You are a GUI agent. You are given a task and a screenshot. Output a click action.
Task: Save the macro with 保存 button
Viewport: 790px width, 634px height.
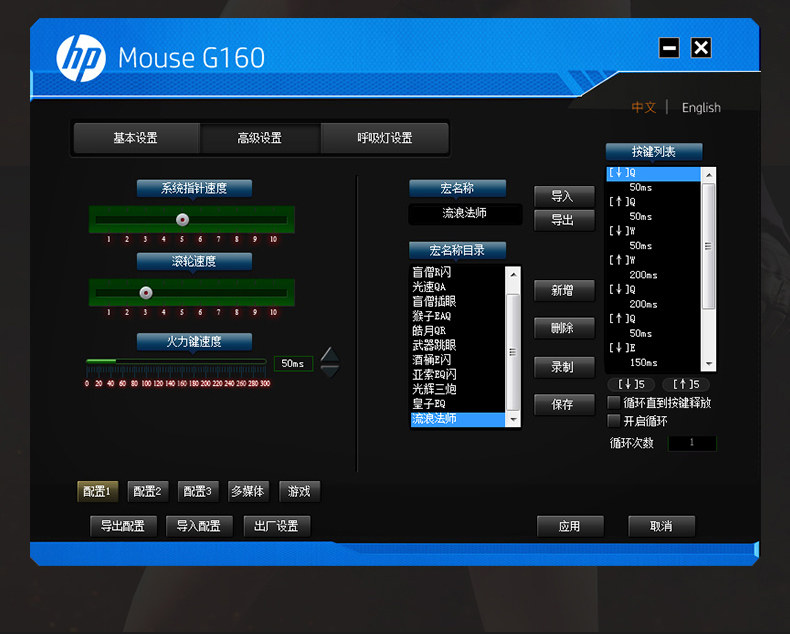point(564,405)
